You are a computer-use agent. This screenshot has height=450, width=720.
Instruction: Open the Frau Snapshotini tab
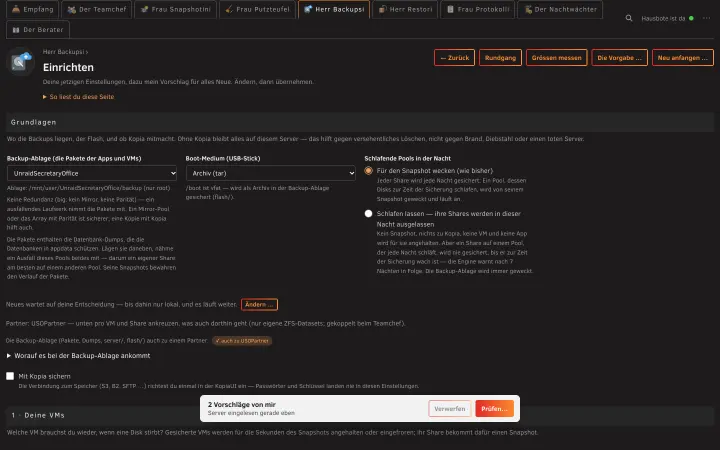[175, 9]
